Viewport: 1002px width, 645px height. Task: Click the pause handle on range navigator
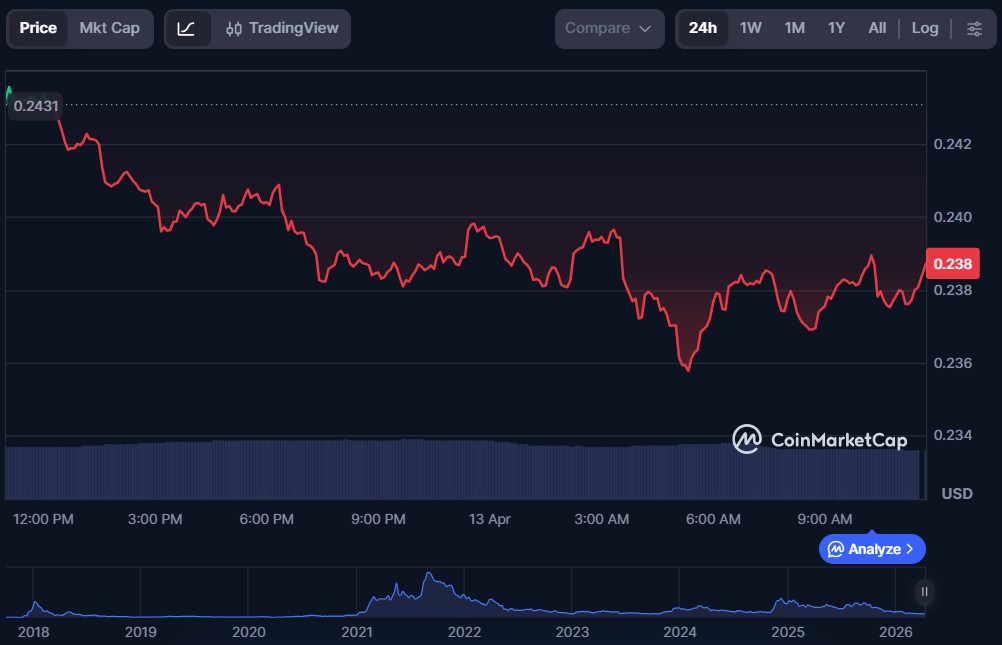point(924,592)
